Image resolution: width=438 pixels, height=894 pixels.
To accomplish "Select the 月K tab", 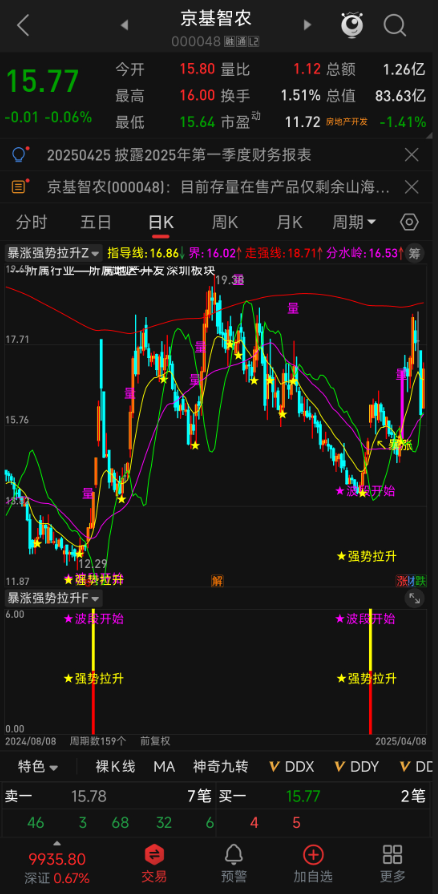I will [289, 222].
